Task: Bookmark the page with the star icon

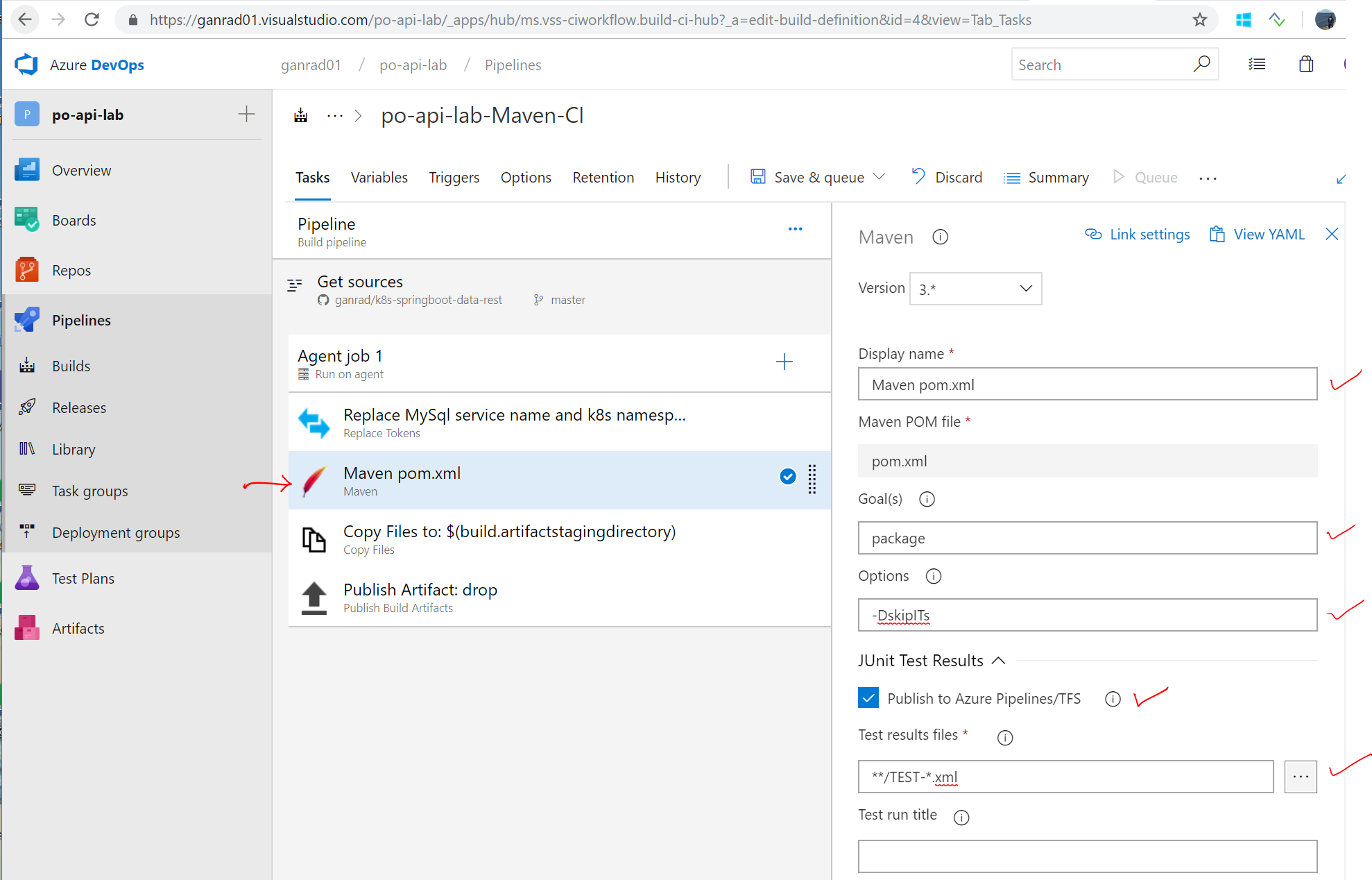Action: [x=1200, y=19]
